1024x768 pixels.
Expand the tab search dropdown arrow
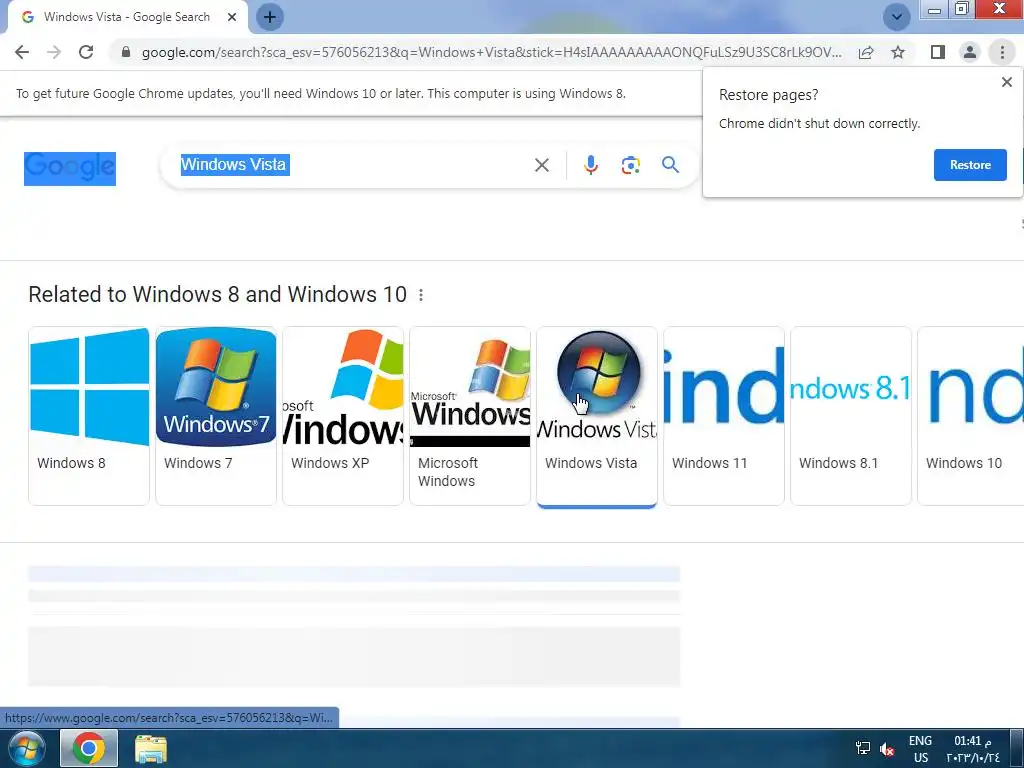tap(897, 17)
